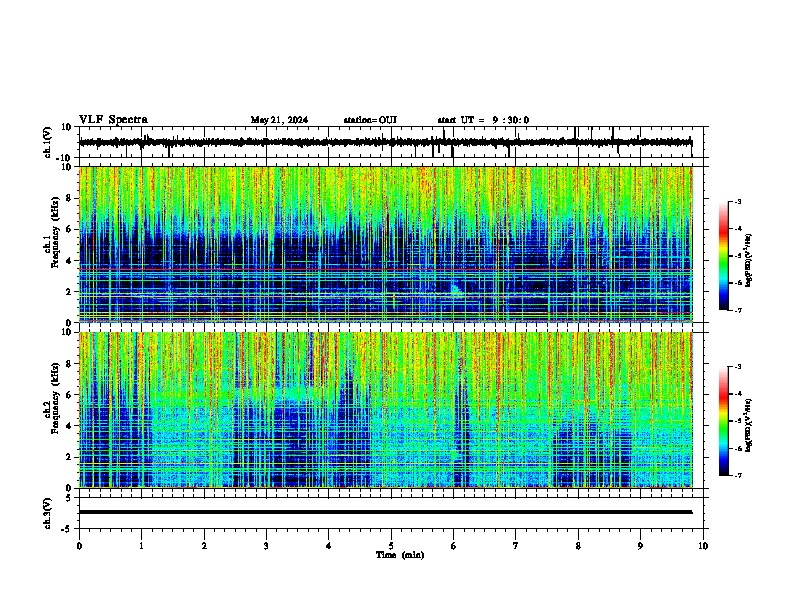The image size is (792, 612).
Task: Click the "station=OUI" label
Action: [370, 120]
